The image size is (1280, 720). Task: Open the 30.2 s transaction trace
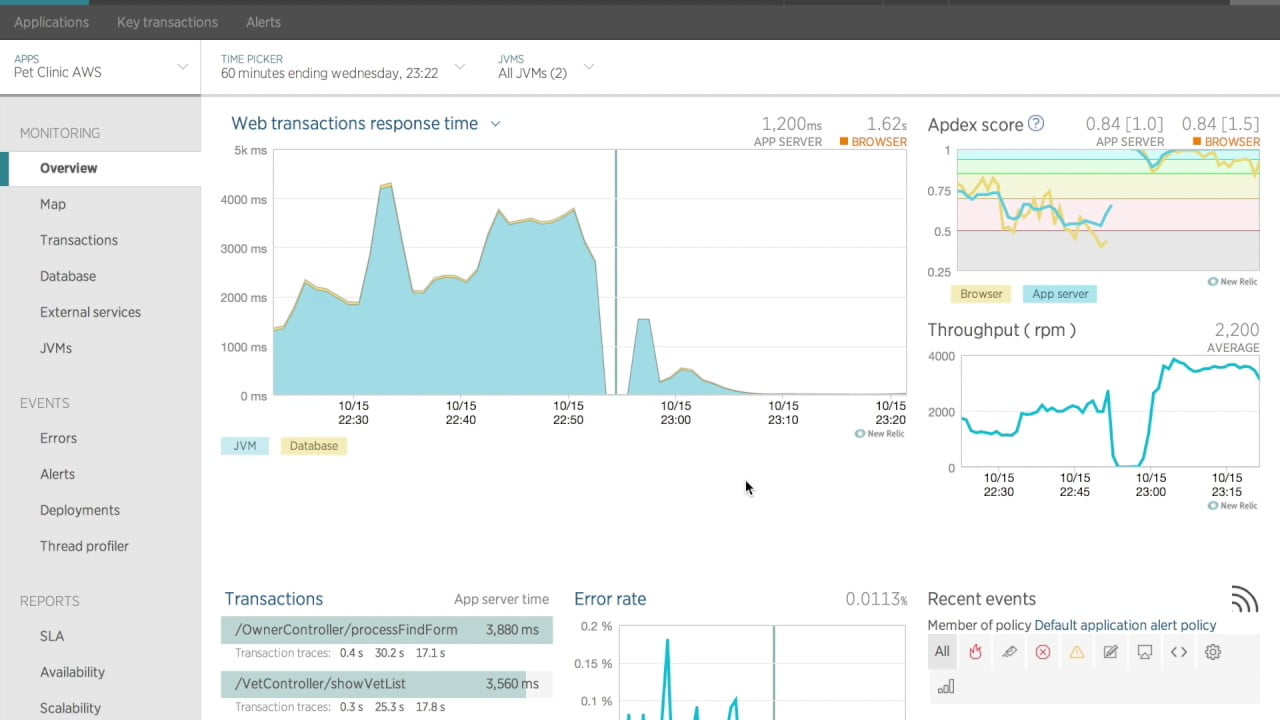tap(389, 653)
